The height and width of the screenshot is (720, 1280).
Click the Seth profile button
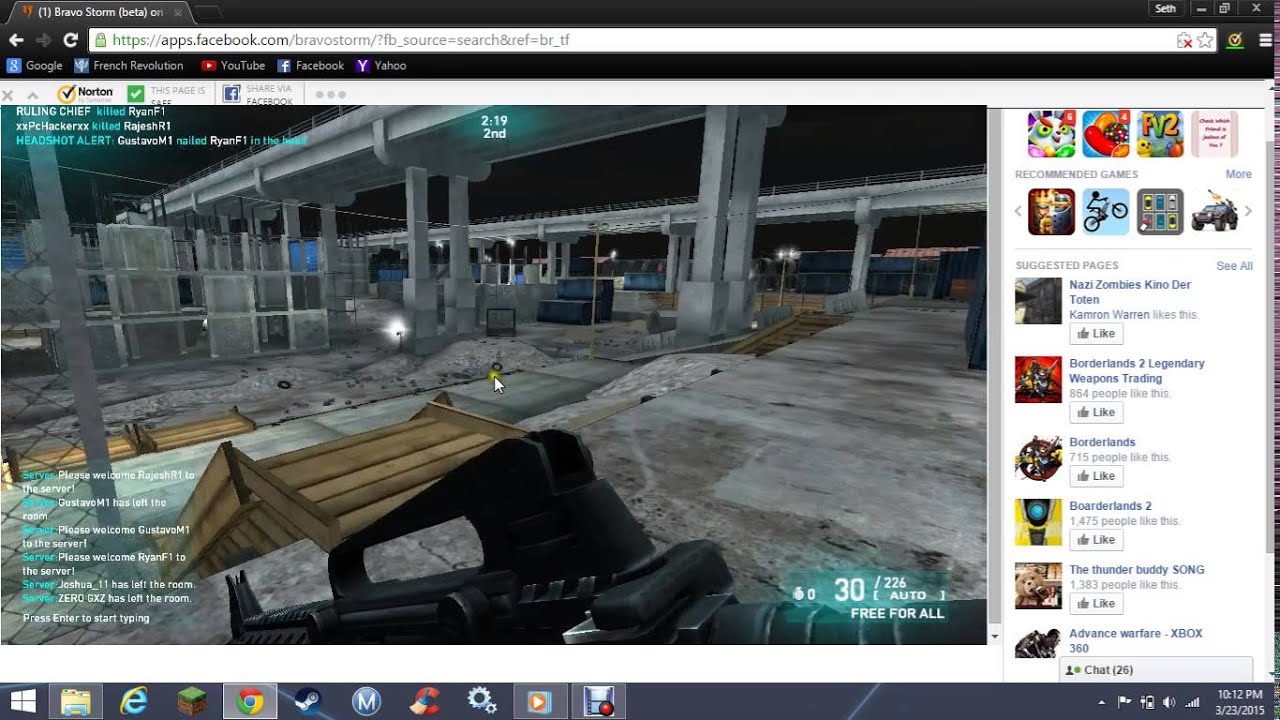point(1166,8)
